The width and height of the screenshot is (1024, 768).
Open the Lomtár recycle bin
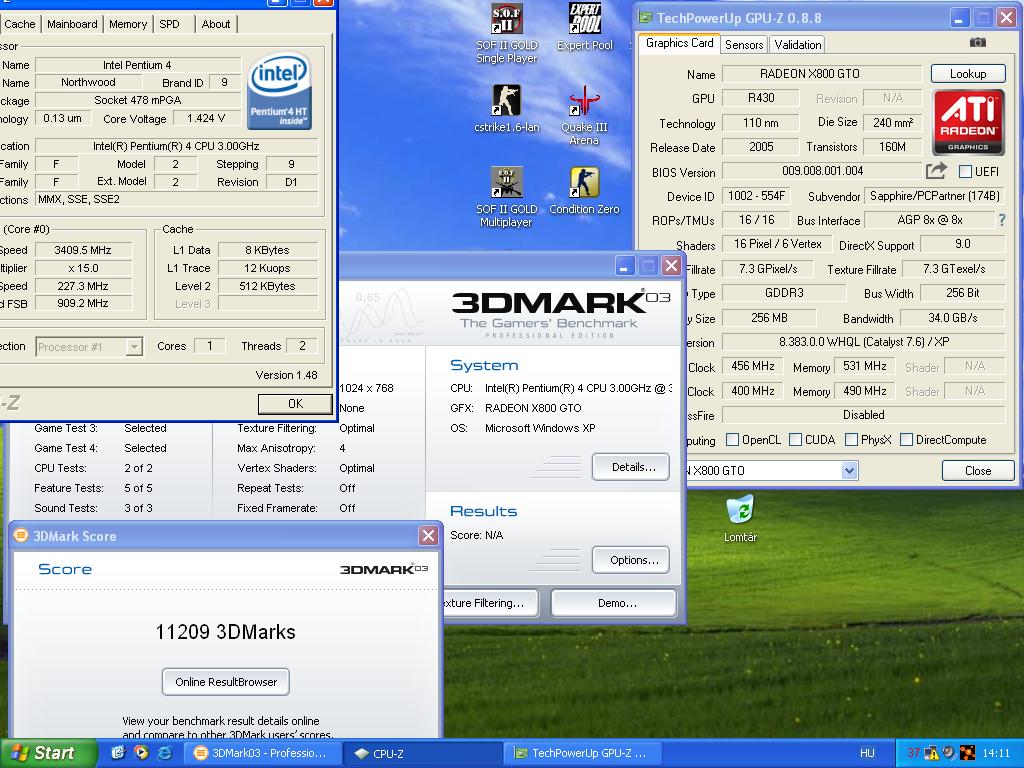(x=740, y=519)
